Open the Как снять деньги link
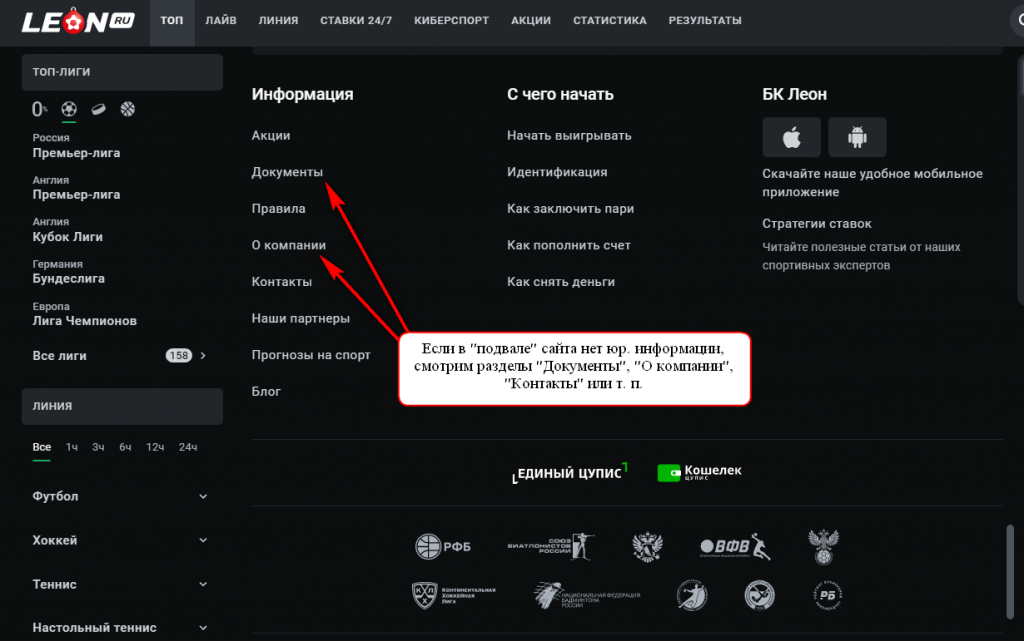The width and height of the screenshot is (1024, 641). coord(561,282)
